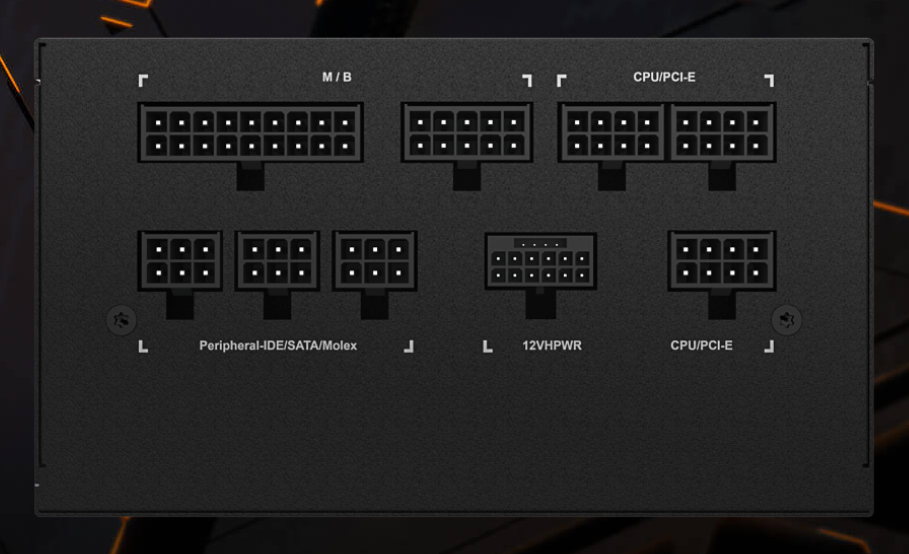
Task: Click the 18-pin motherboard connector socket
Action: click(250, 133)
